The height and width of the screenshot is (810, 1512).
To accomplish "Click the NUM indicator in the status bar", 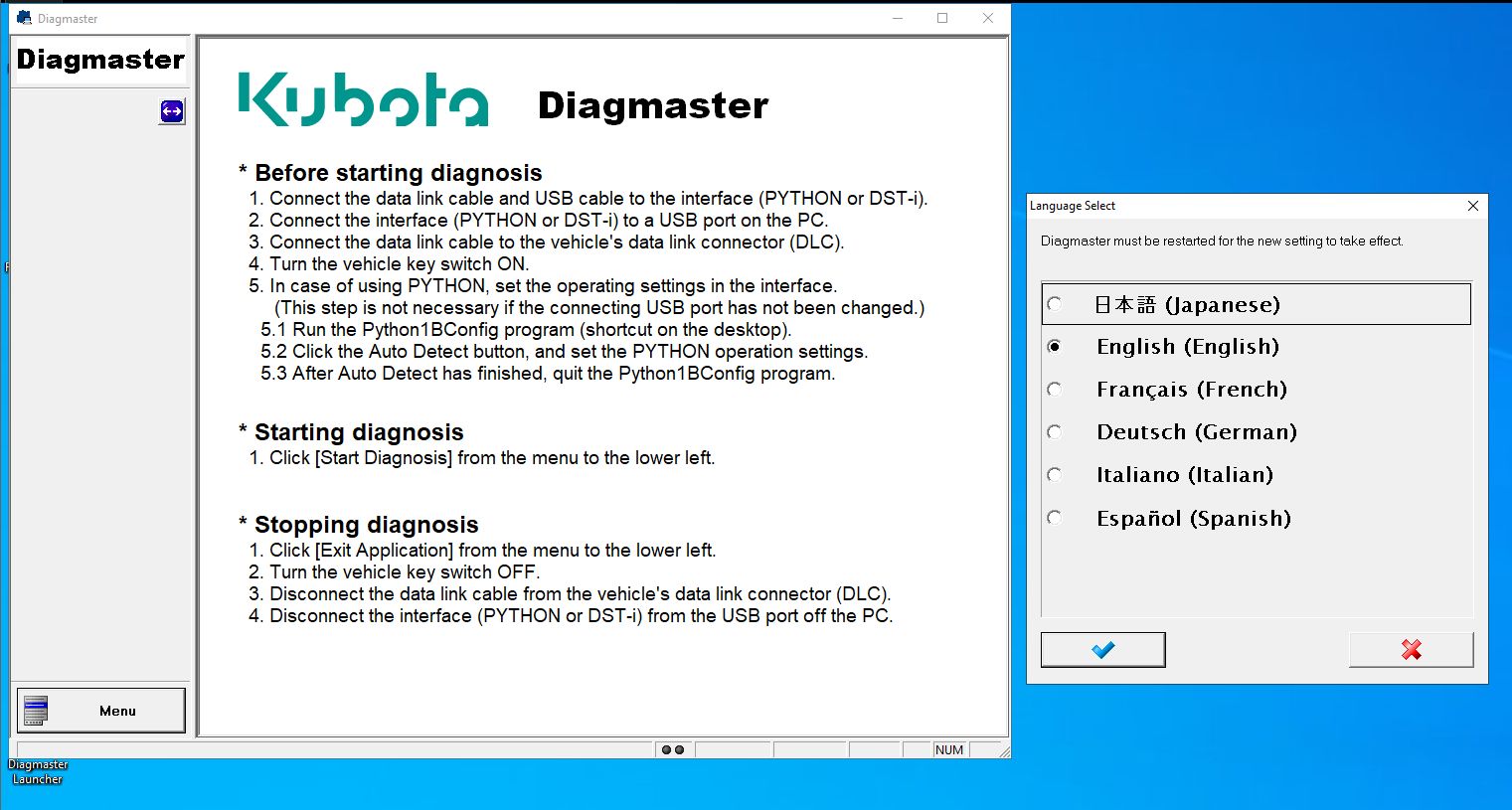I will click(949, 749).
